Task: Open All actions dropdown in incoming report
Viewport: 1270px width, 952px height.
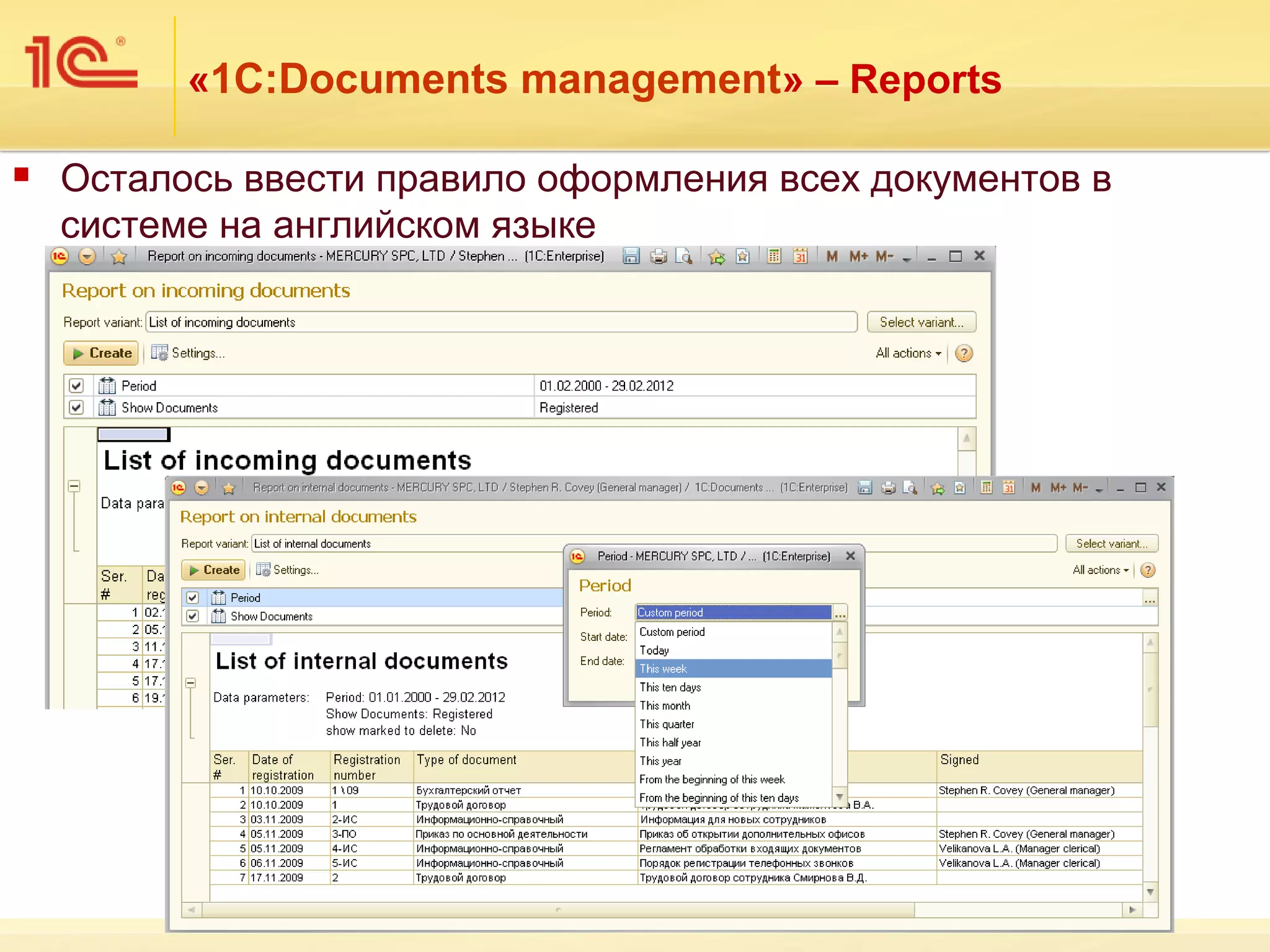Action: pyautogui.click(x=908, y=353)
